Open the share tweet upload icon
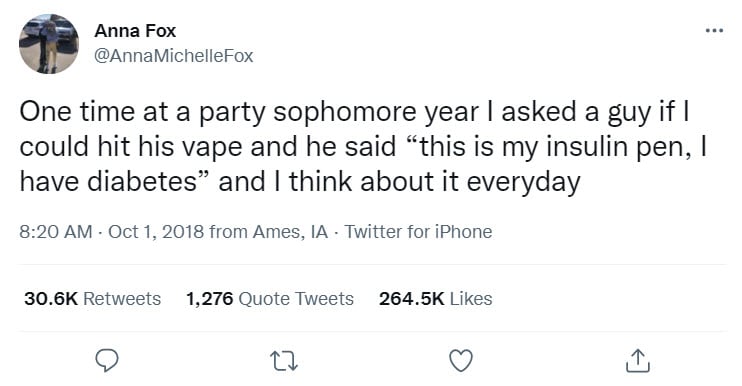742x386 pixels. pos(637,360)
